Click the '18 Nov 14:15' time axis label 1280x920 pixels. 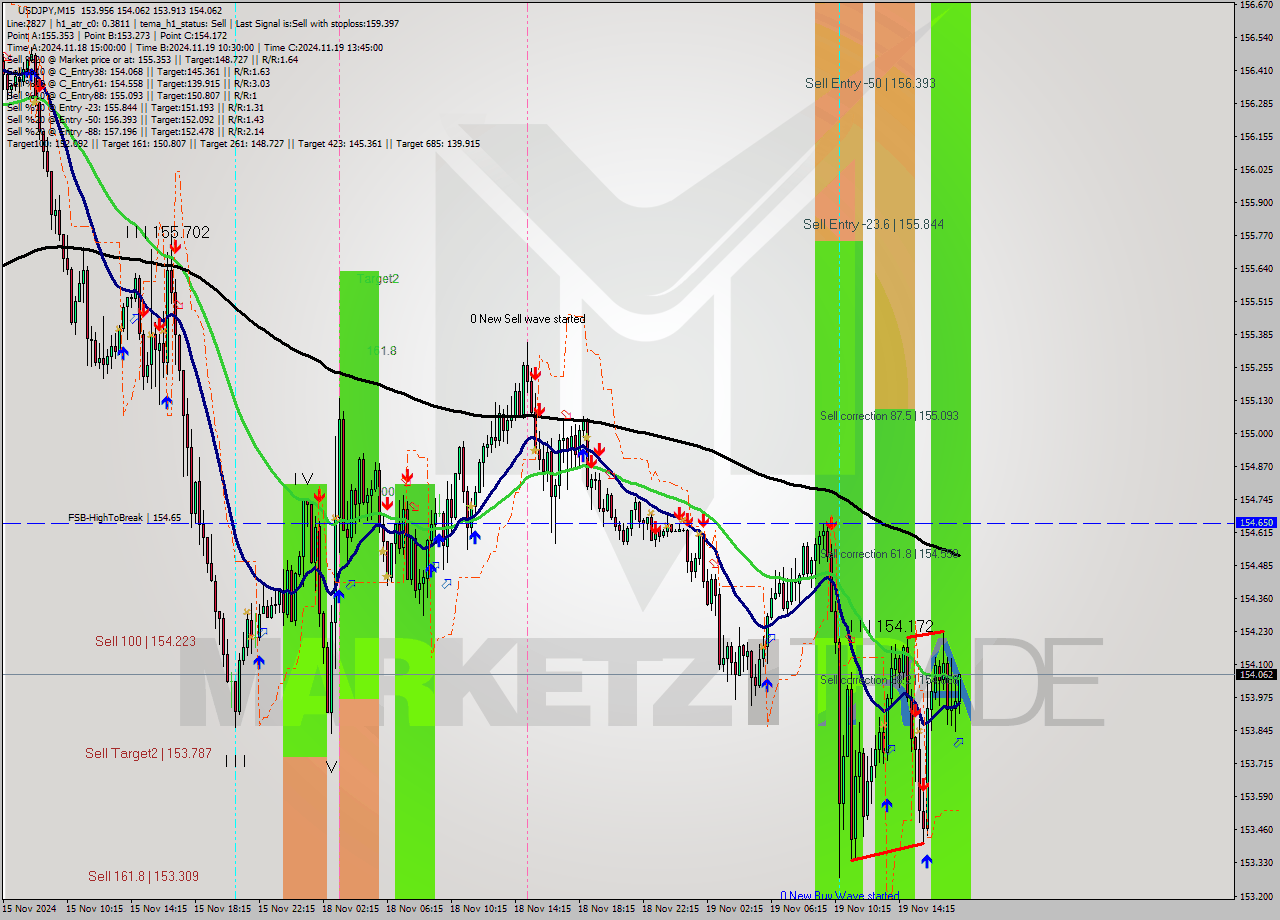pos(543,909)
